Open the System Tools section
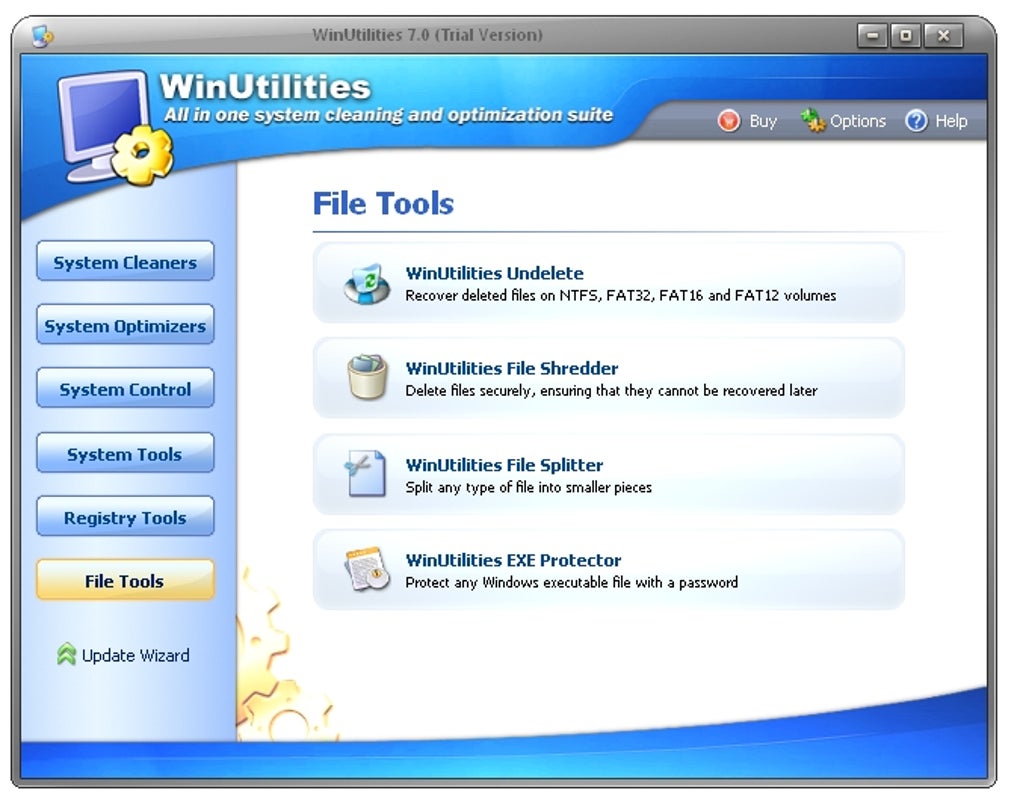Screen dimensions: 1020x802 tap(124, 453)
